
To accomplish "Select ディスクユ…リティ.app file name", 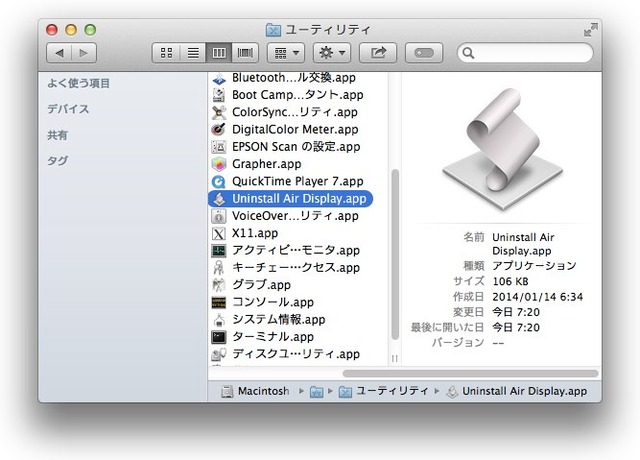I will tap(296, 354).
